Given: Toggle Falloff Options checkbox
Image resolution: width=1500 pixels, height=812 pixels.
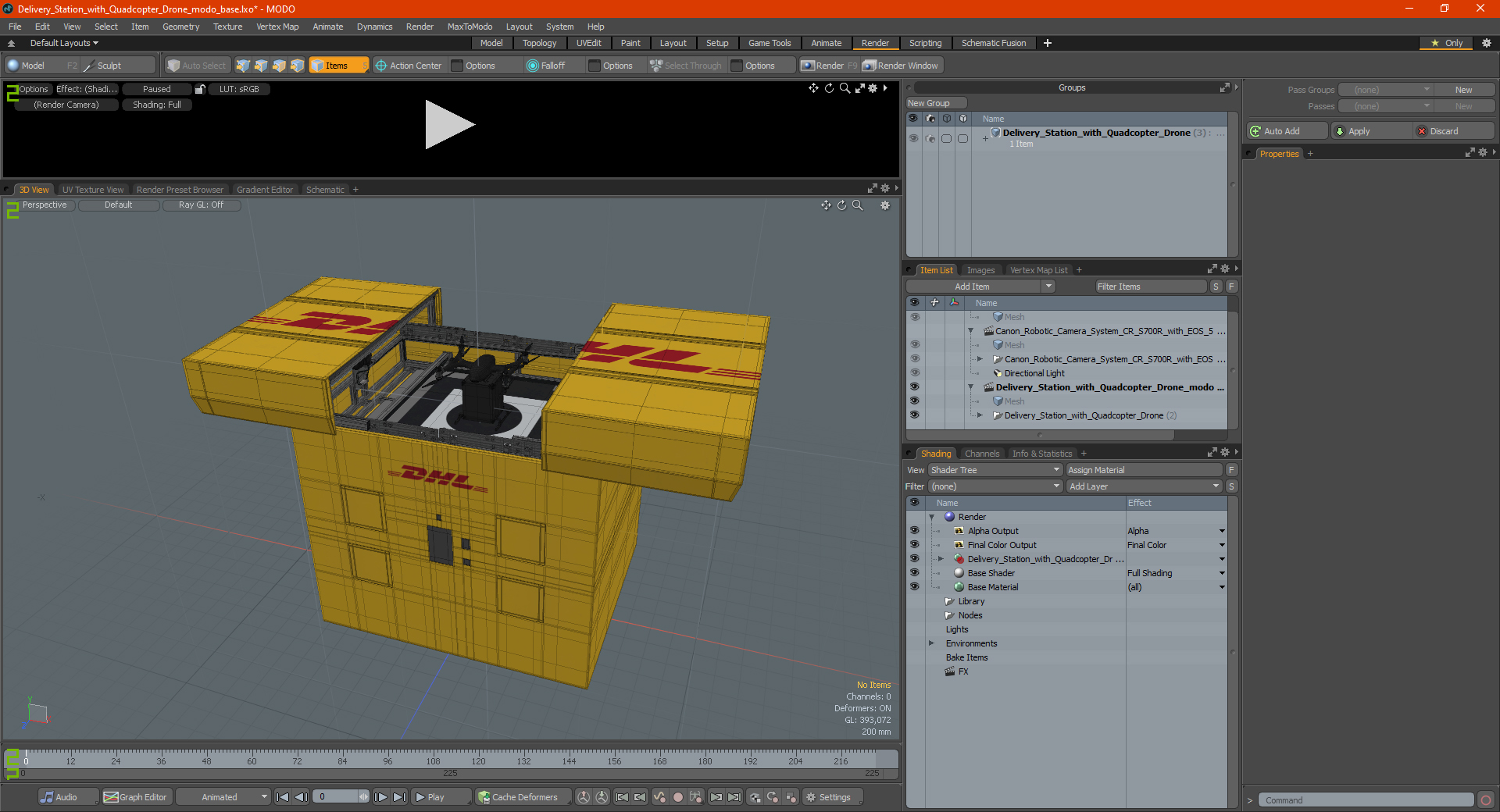Looking at the screenshot, I should point(595,66).
